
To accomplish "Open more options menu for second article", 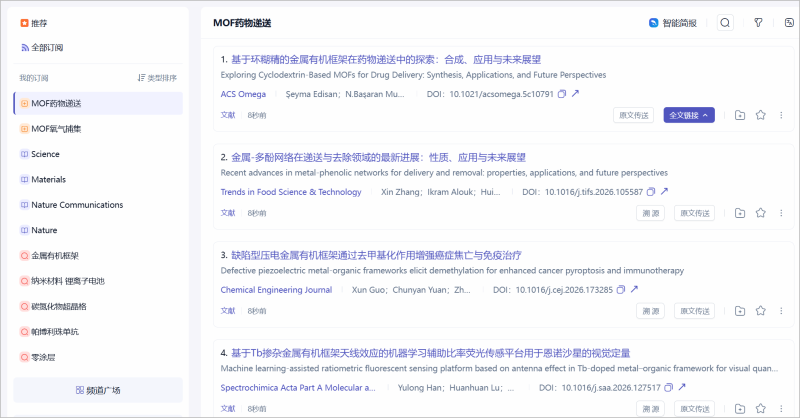I will (x=781, y=213).
